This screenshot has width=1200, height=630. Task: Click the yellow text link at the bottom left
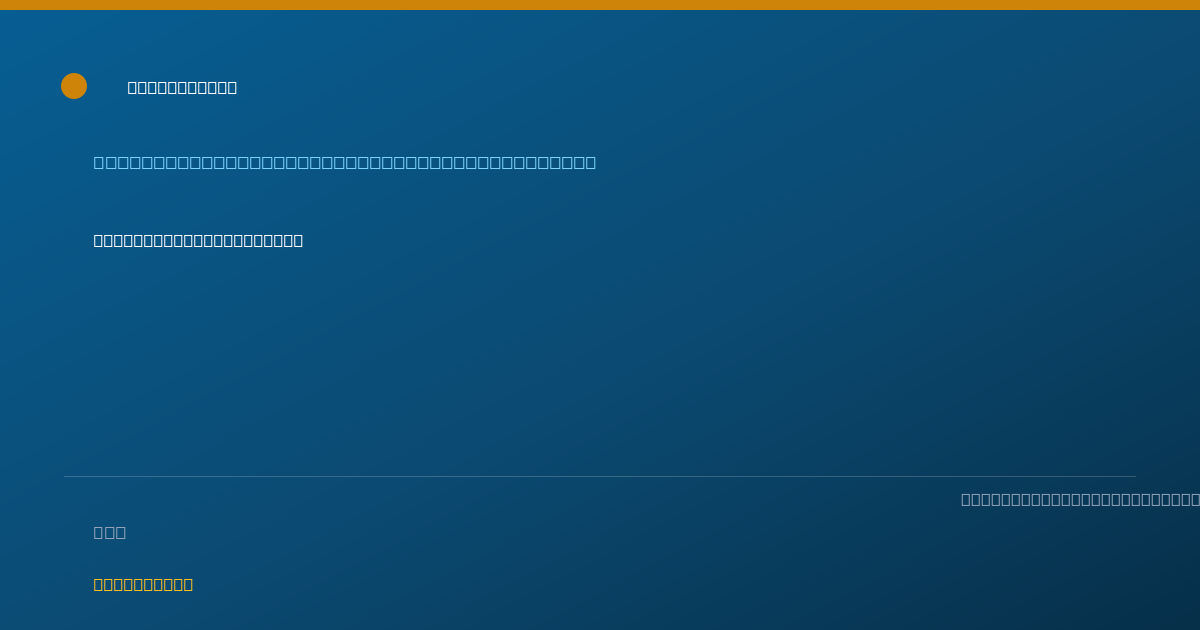[x=143, y=584]
